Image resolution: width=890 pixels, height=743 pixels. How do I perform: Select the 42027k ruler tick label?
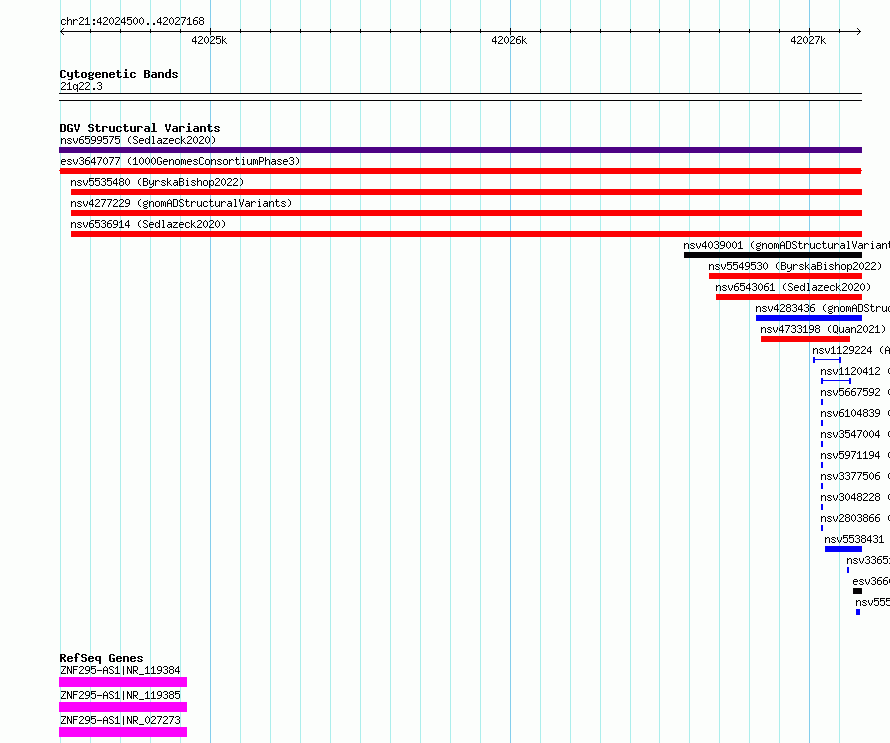click(808, 40)
